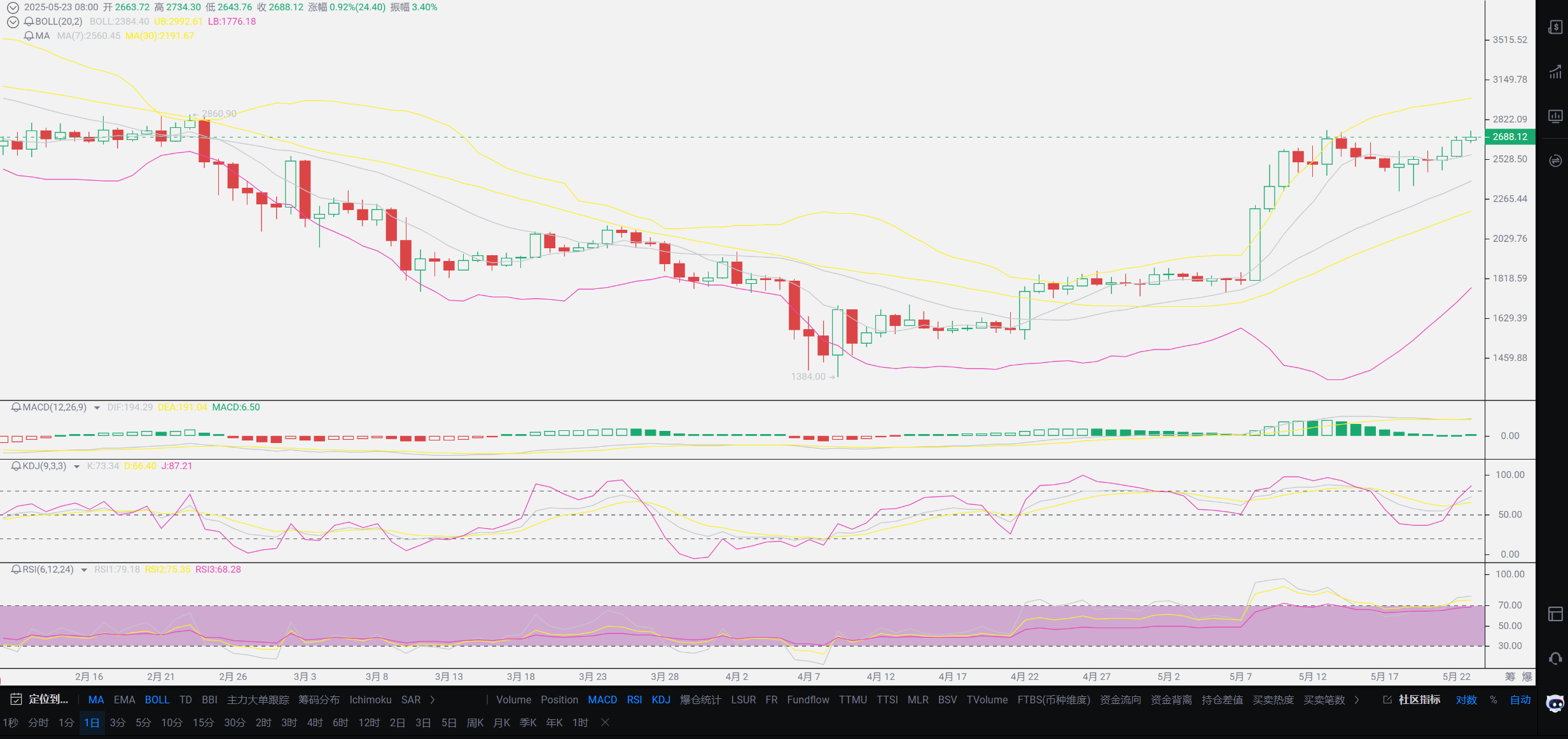Viewport: 1568px width, 739px height.
Task: Open the MACD(12,26,9) dropdown arrow
Action: pos(97,408)
